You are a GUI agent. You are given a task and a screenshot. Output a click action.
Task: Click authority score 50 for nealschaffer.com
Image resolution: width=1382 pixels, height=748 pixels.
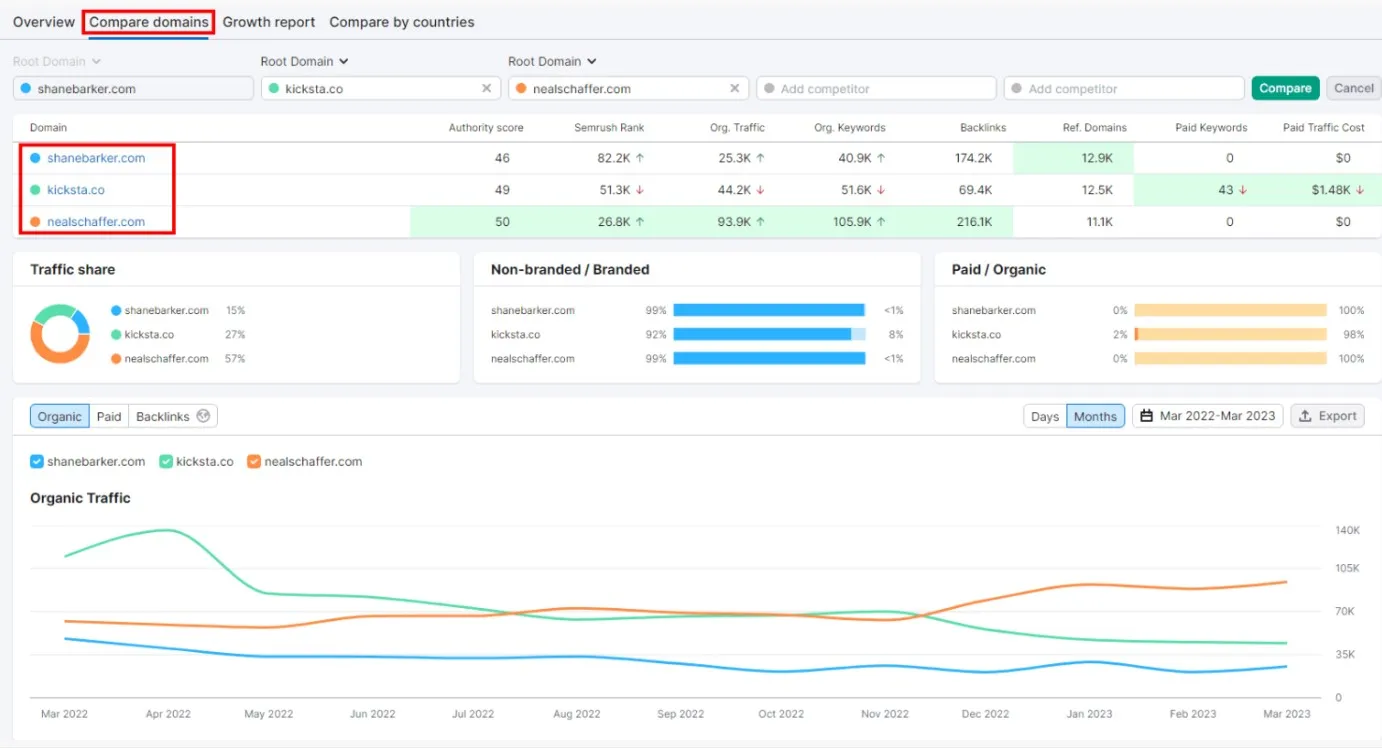[502, 222]
